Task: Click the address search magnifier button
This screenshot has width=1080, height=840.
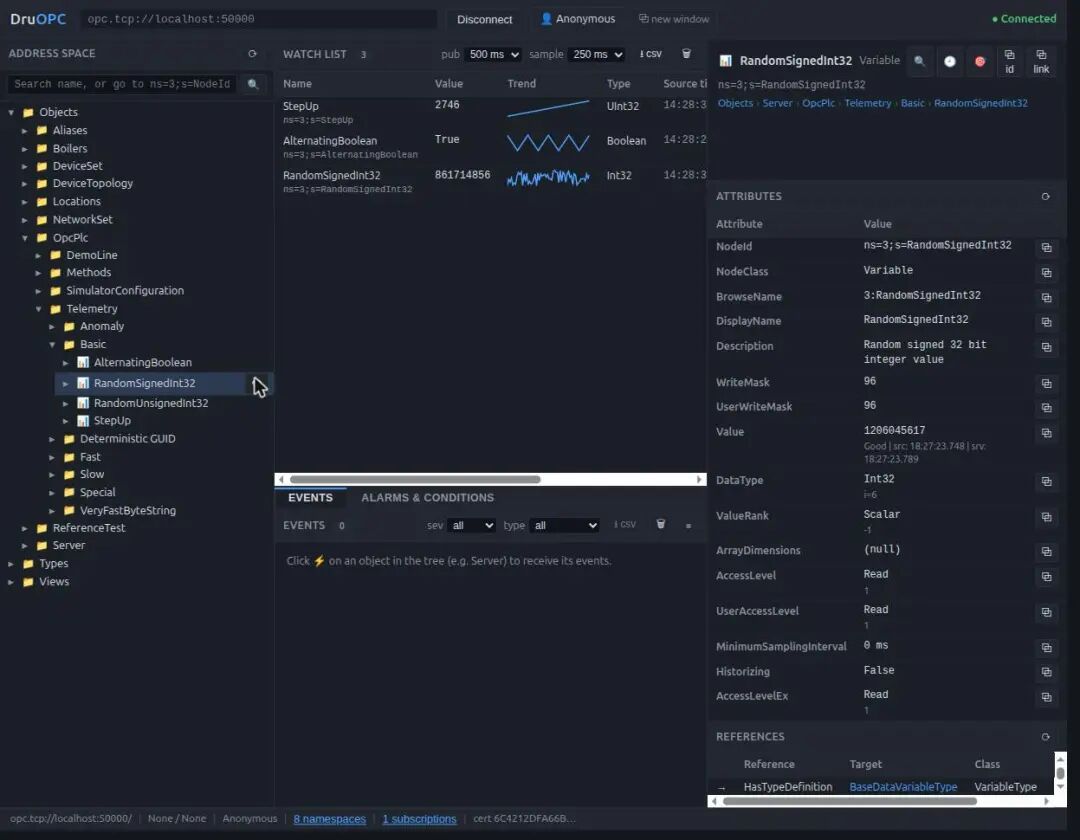Action: (x=253, y=84)
